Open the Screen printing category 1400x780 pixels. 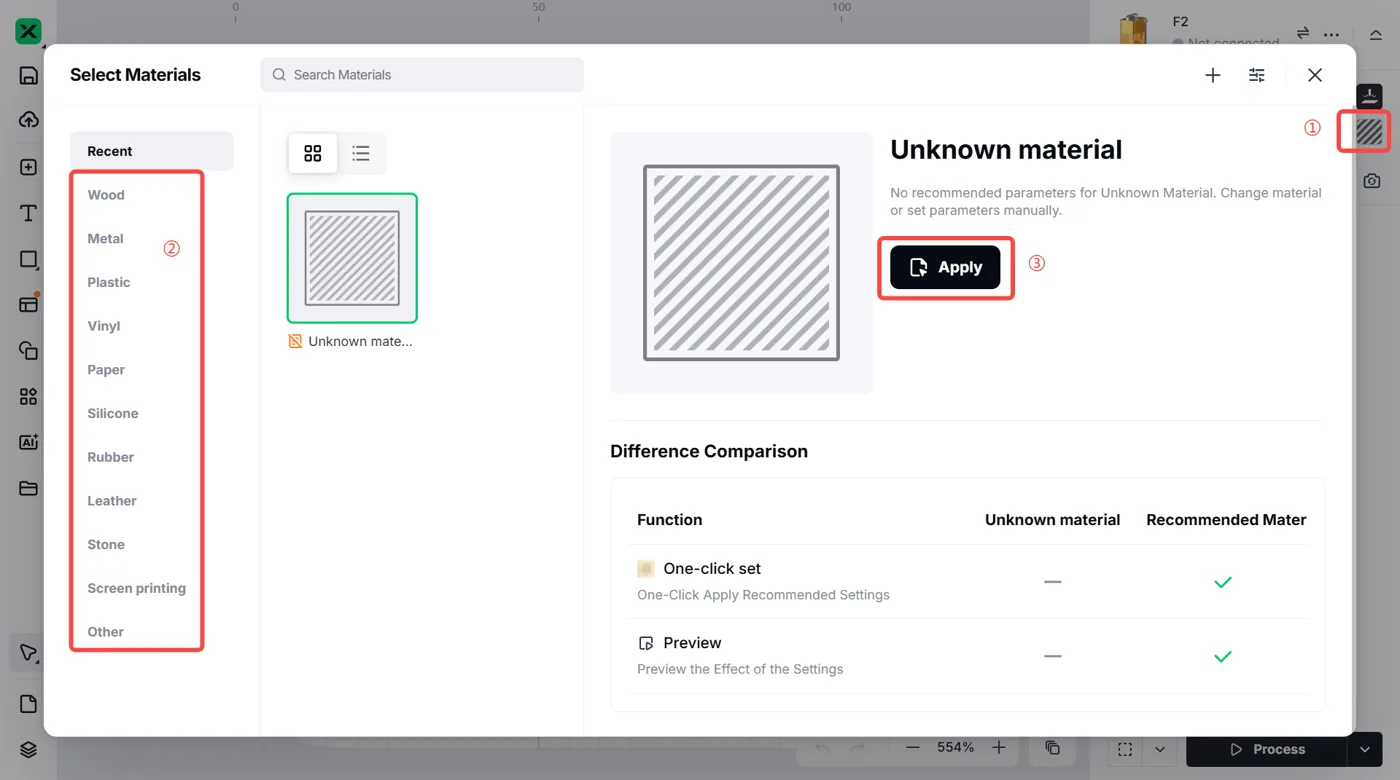point(136,588)
